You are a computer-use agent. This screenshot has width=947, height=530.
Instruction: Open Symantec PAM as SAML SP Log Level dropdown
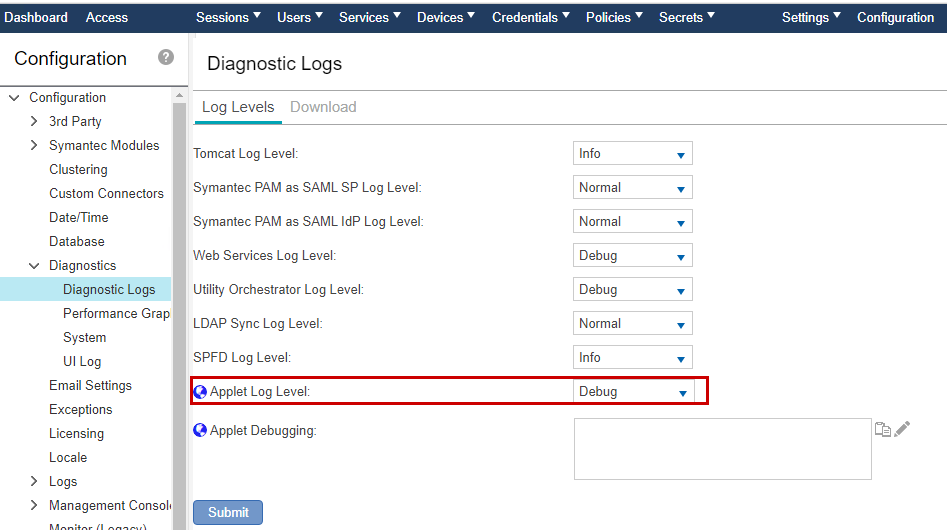632,187
